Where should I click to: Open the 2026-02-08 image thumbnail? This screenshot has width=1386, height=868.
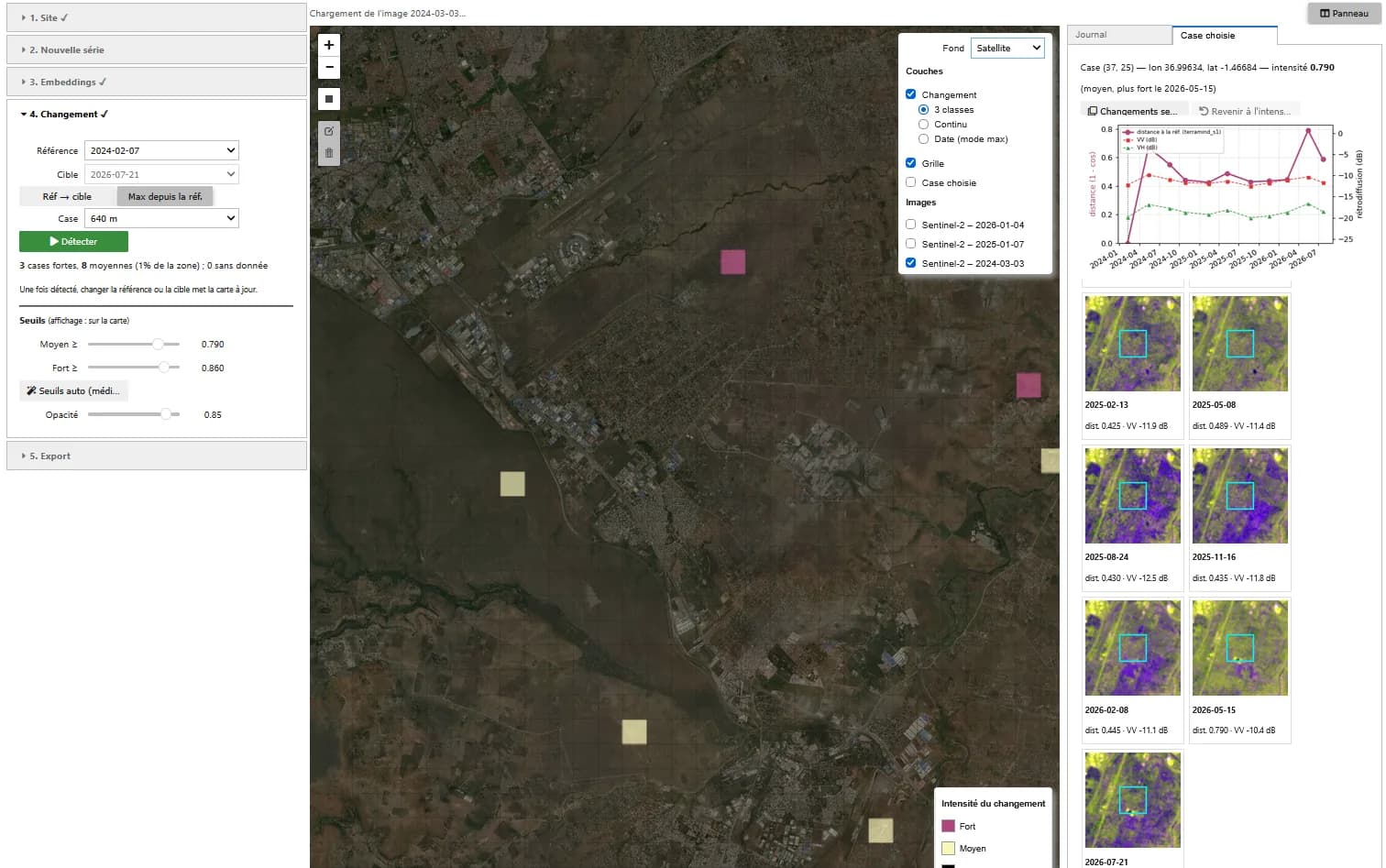click(1133, 648)
